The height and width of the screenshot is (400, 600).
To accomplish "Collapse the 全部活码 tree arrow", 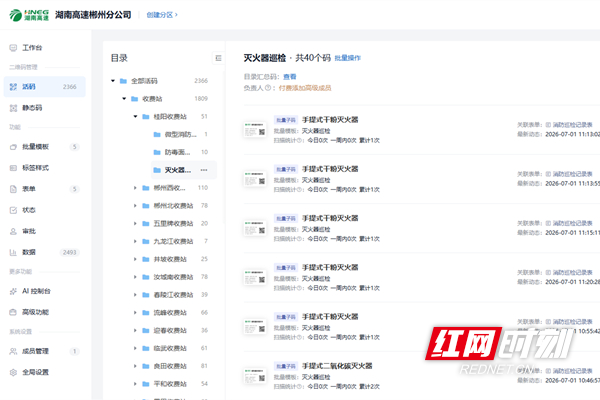I will [x=113, y=81].
